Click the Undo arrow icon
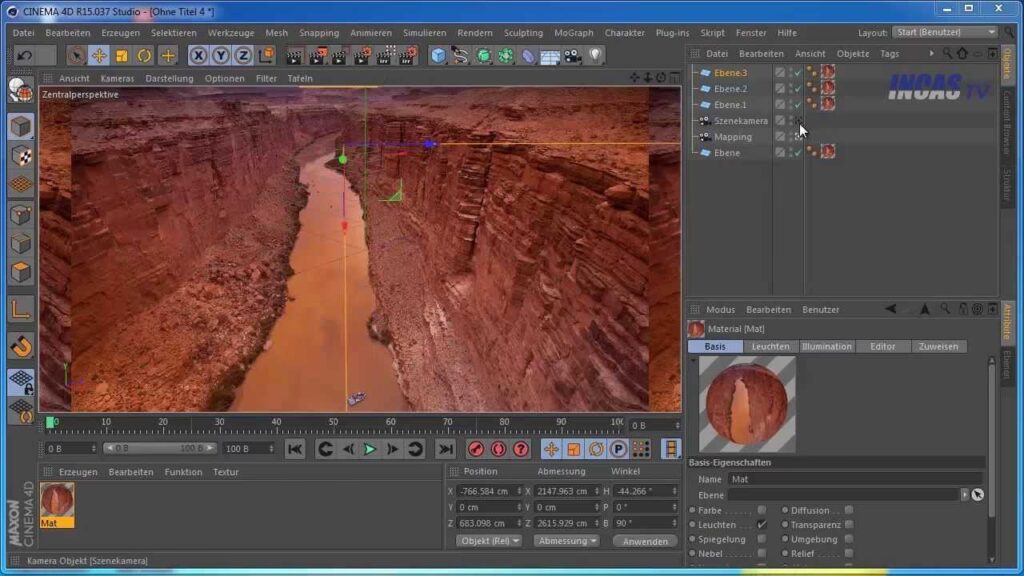Viewport: 1024px width, 576px height. pyautogui.click(x=24, y=56)
